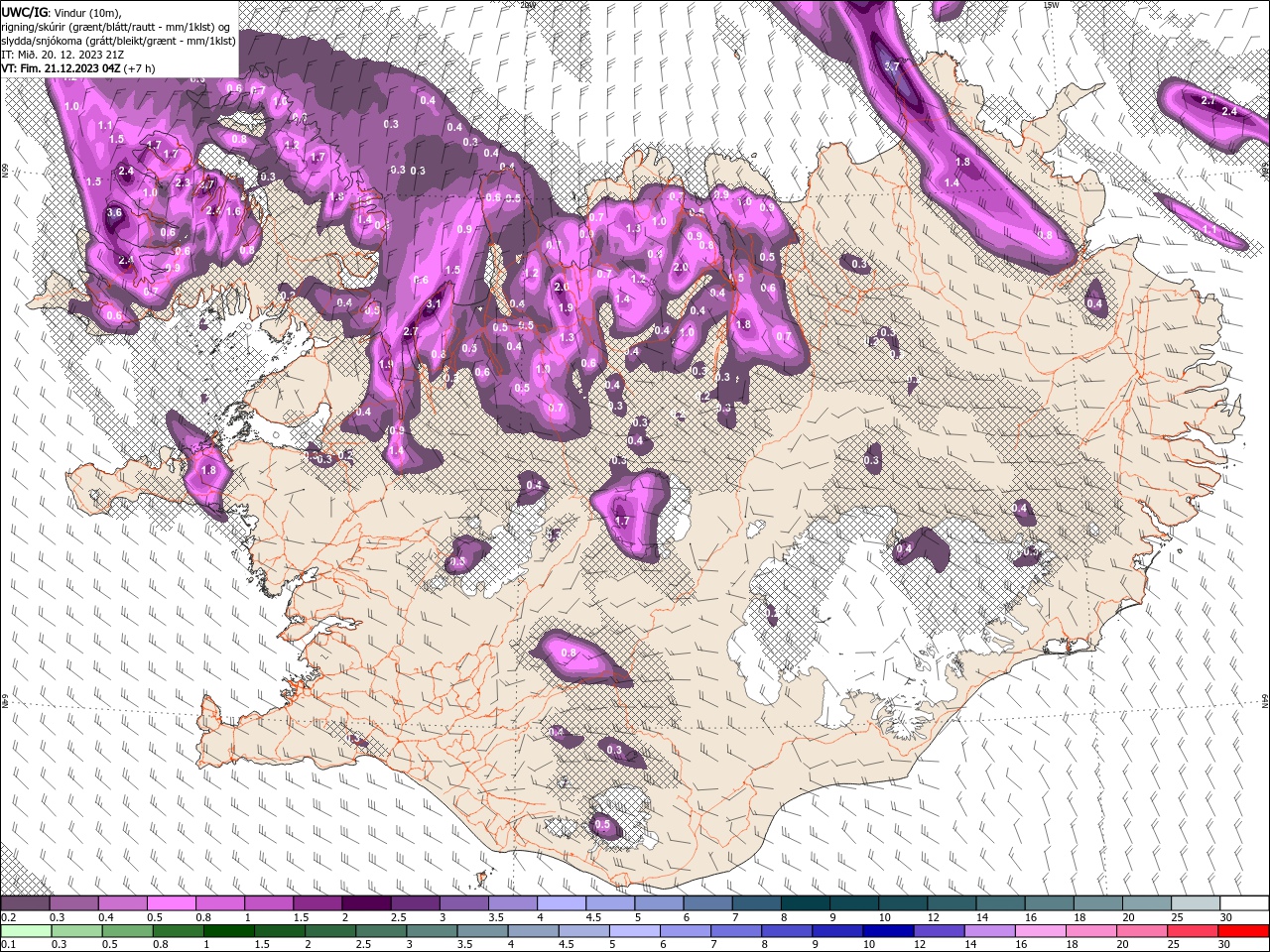Viewport: 1270px width, 952px height.
Task: Click the 'VT: Fim. 21.12.2023 04Z' valid time
Action: [x=63, y=68]
